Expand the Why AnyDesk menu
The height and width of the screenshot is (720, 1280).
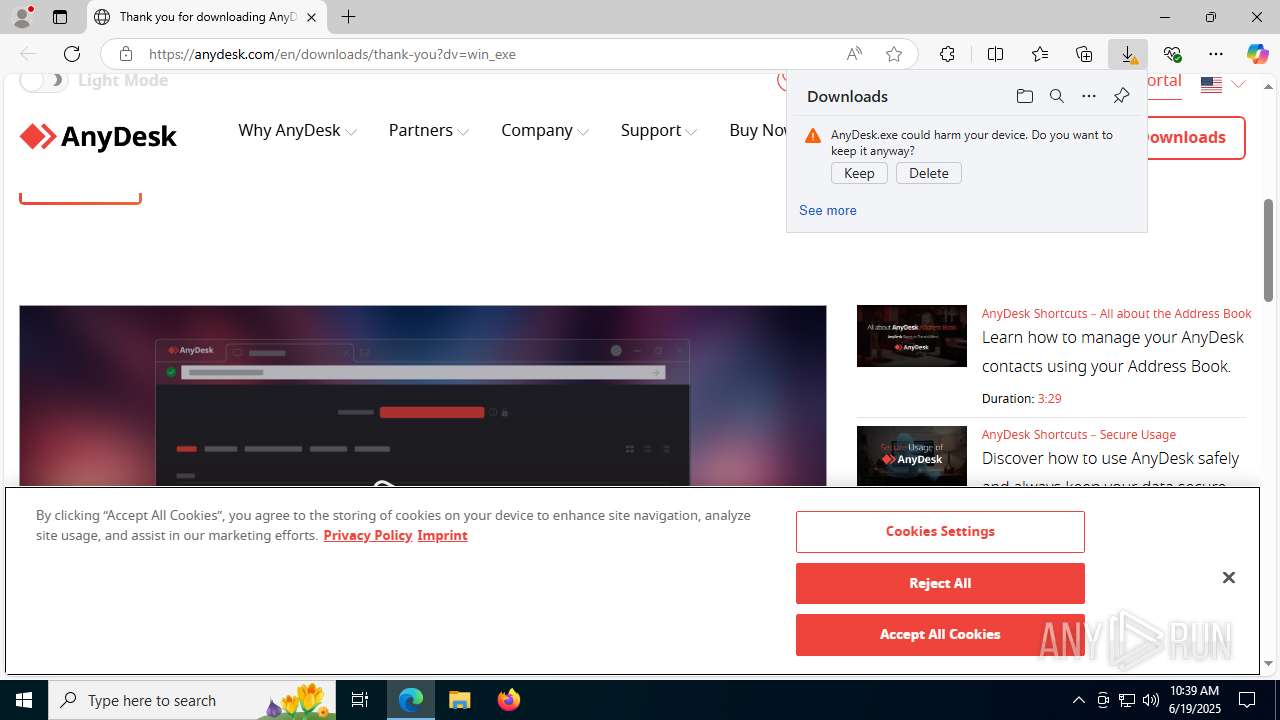coord(297,130)
